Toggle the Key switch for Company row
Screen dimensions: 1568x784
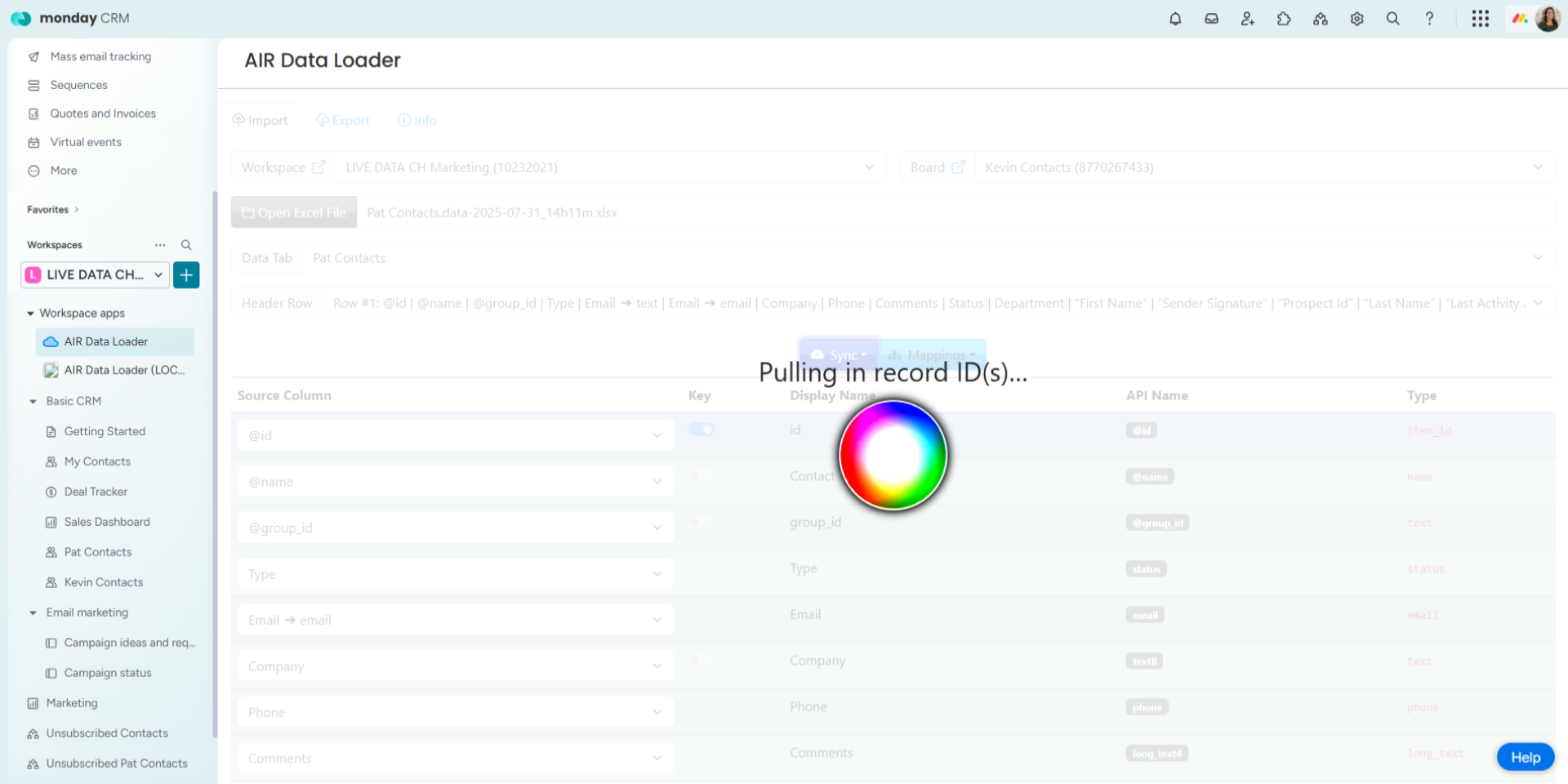coord(701,660)
